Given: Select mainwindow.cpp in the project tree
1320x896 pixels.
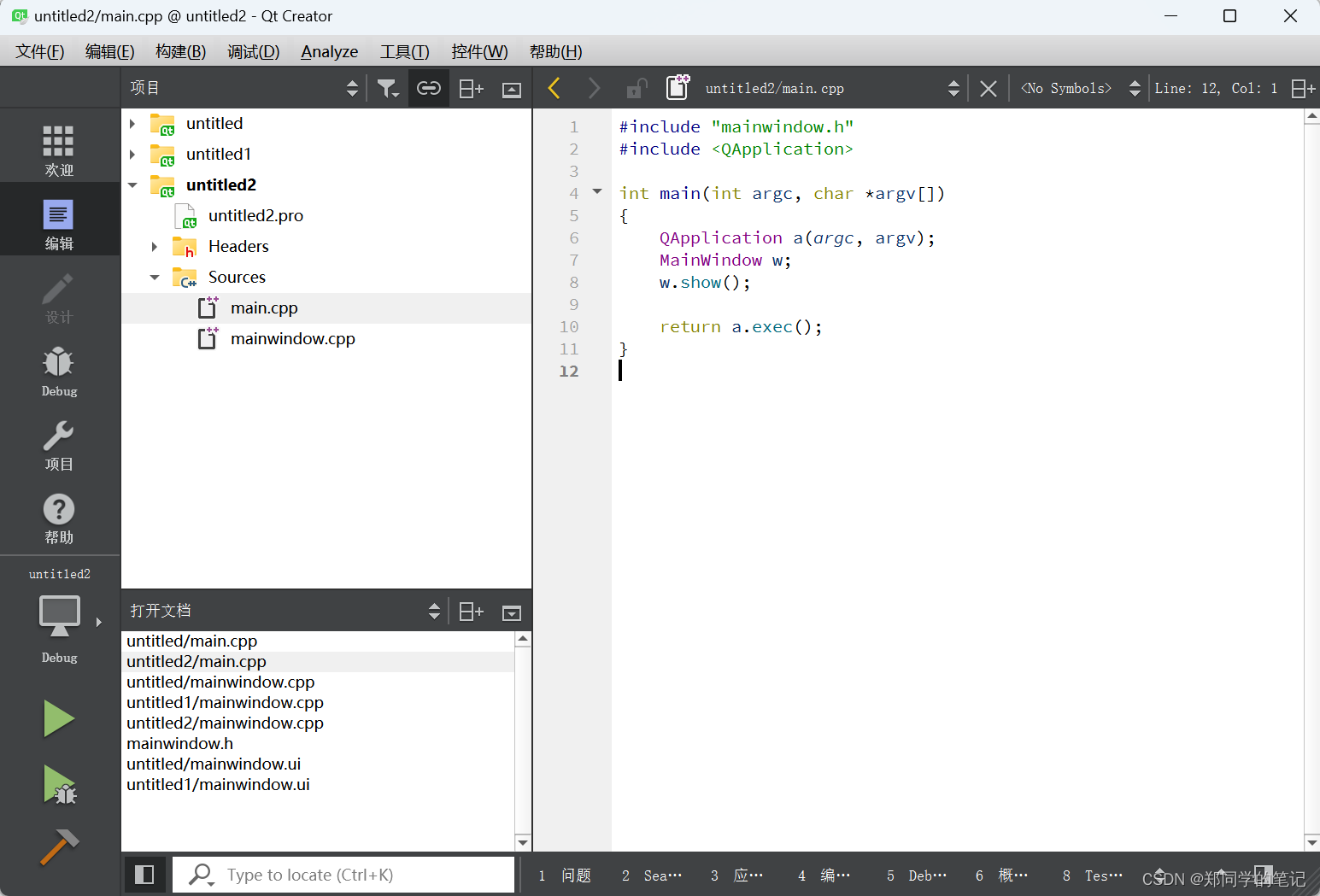Looking at the screenshot, I should pyautogui.click(x=292, y=338).
